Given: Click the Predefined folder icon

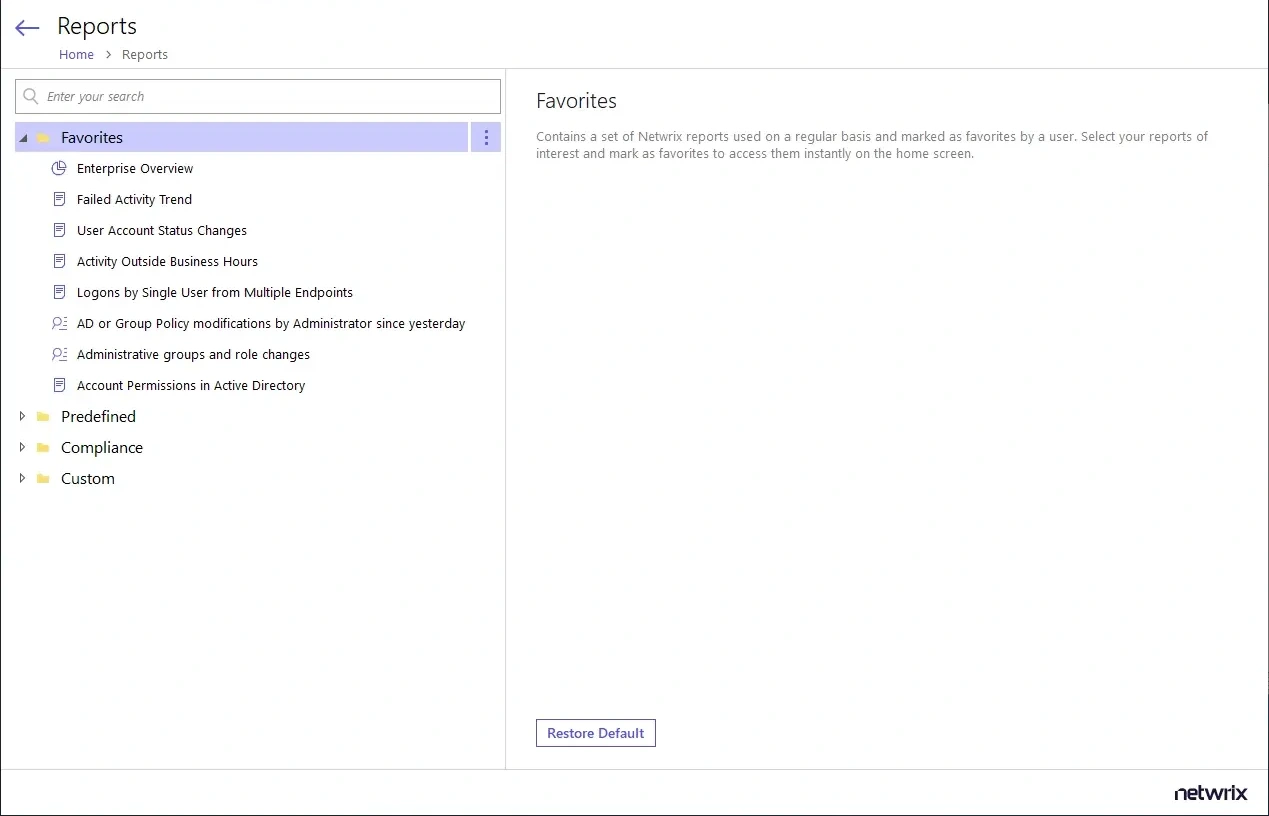Looking at the screenshot, I should (43, 417).
